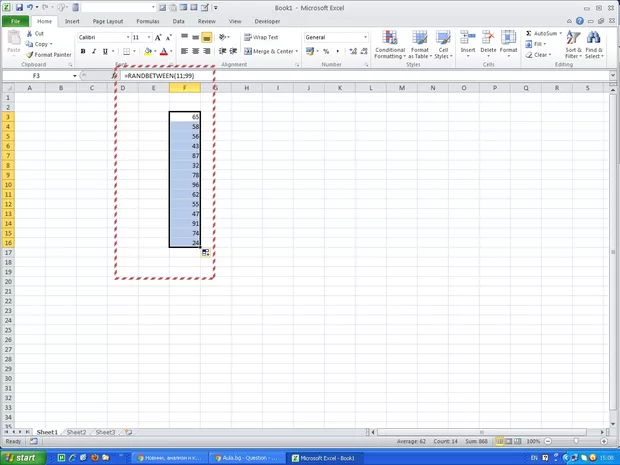Toggle Bold formatting
This screenshot has height=465, width=620.
(82, 52)
